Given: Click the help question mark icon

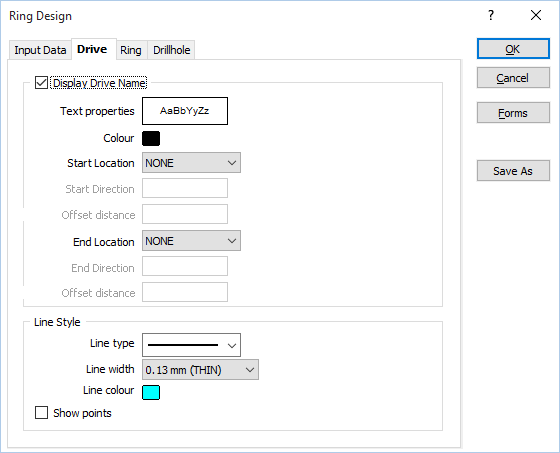Looking at the screenshot, I should coord(491,15).
